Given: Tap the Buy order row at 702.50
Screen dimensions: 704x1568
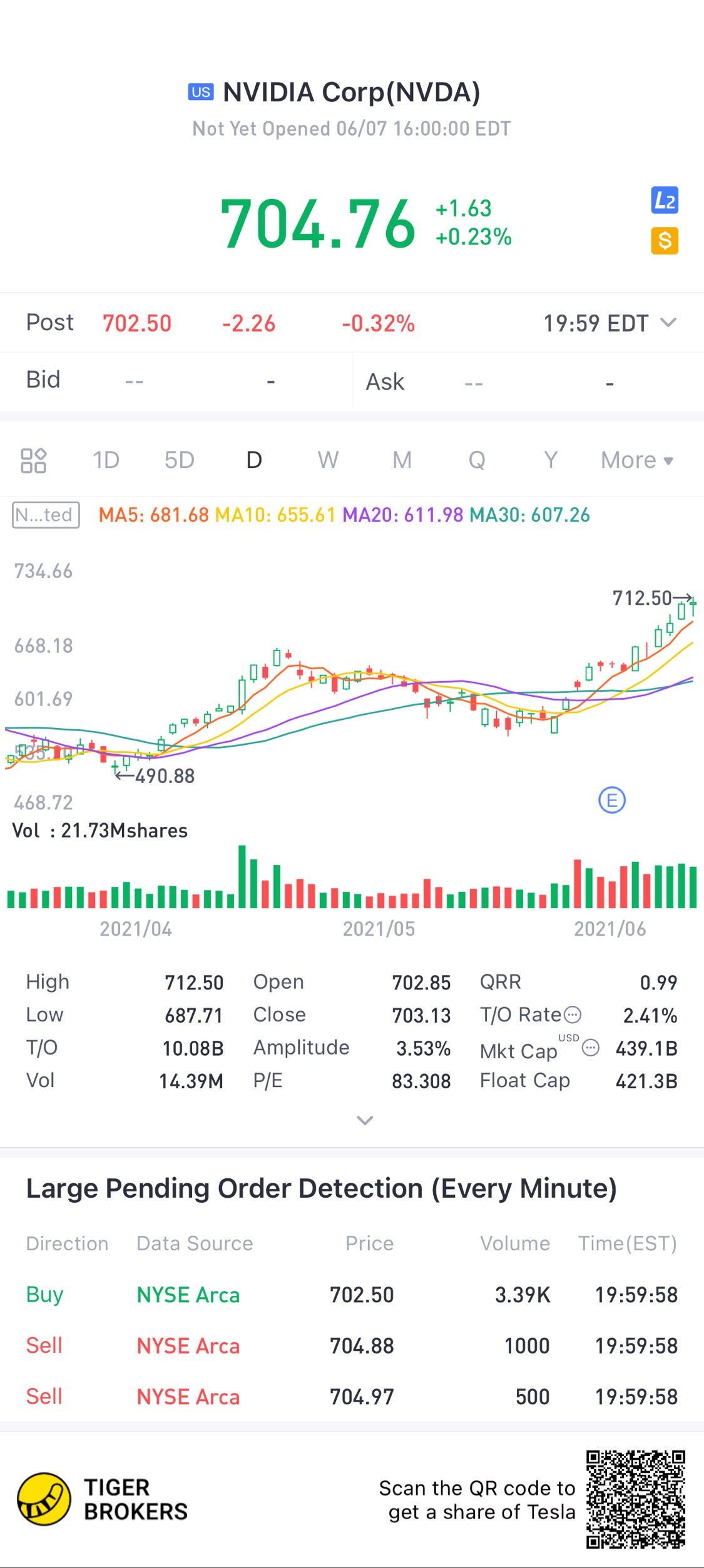Looking at the screenshot, I should coord(352,1294).
